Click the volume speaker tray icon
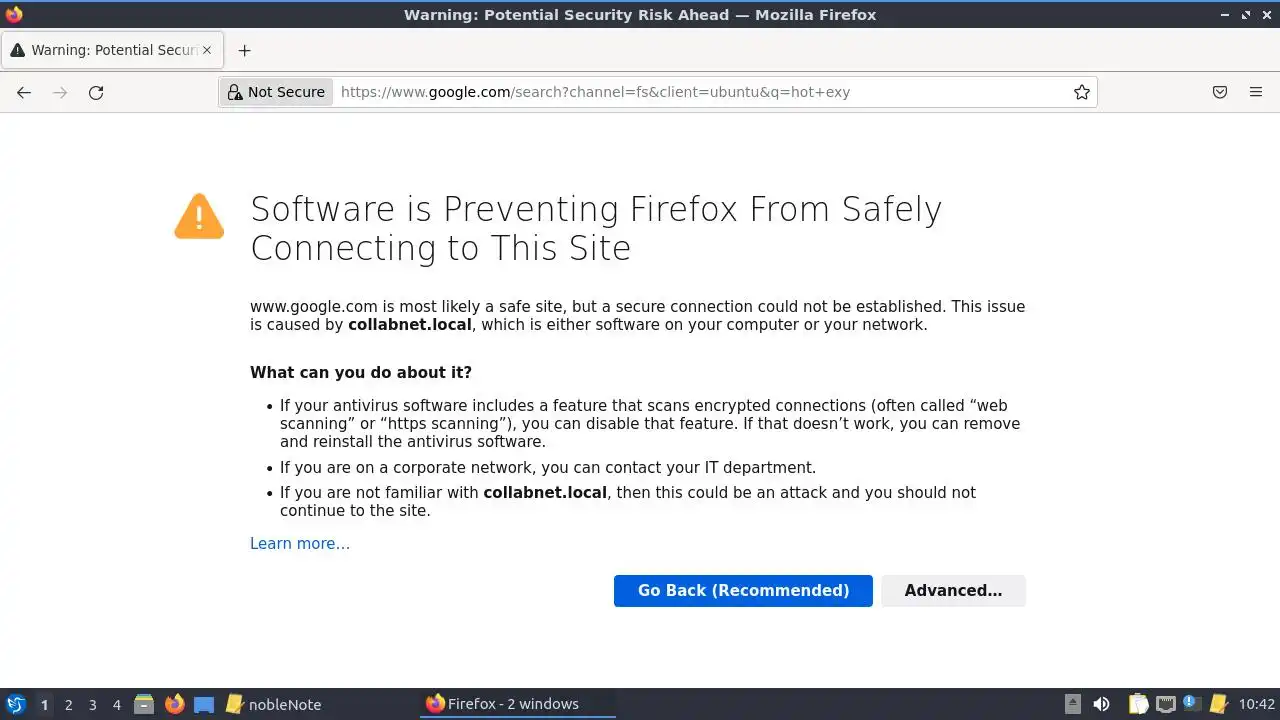This screenshot has height=720, width=1280. click(x=1101, y=704)
